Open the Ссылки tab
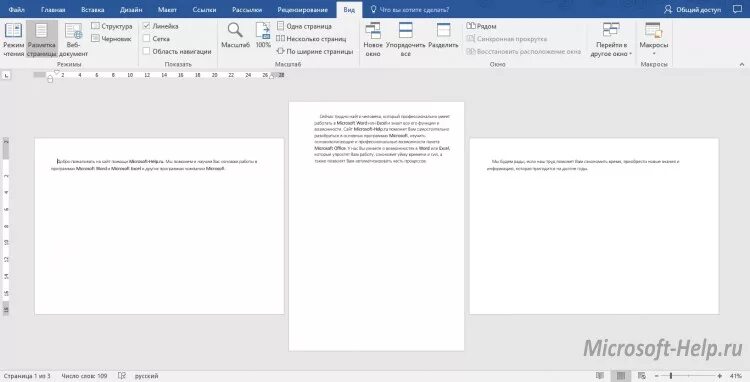This screenshot has height=382, width=750. (204, 10)
